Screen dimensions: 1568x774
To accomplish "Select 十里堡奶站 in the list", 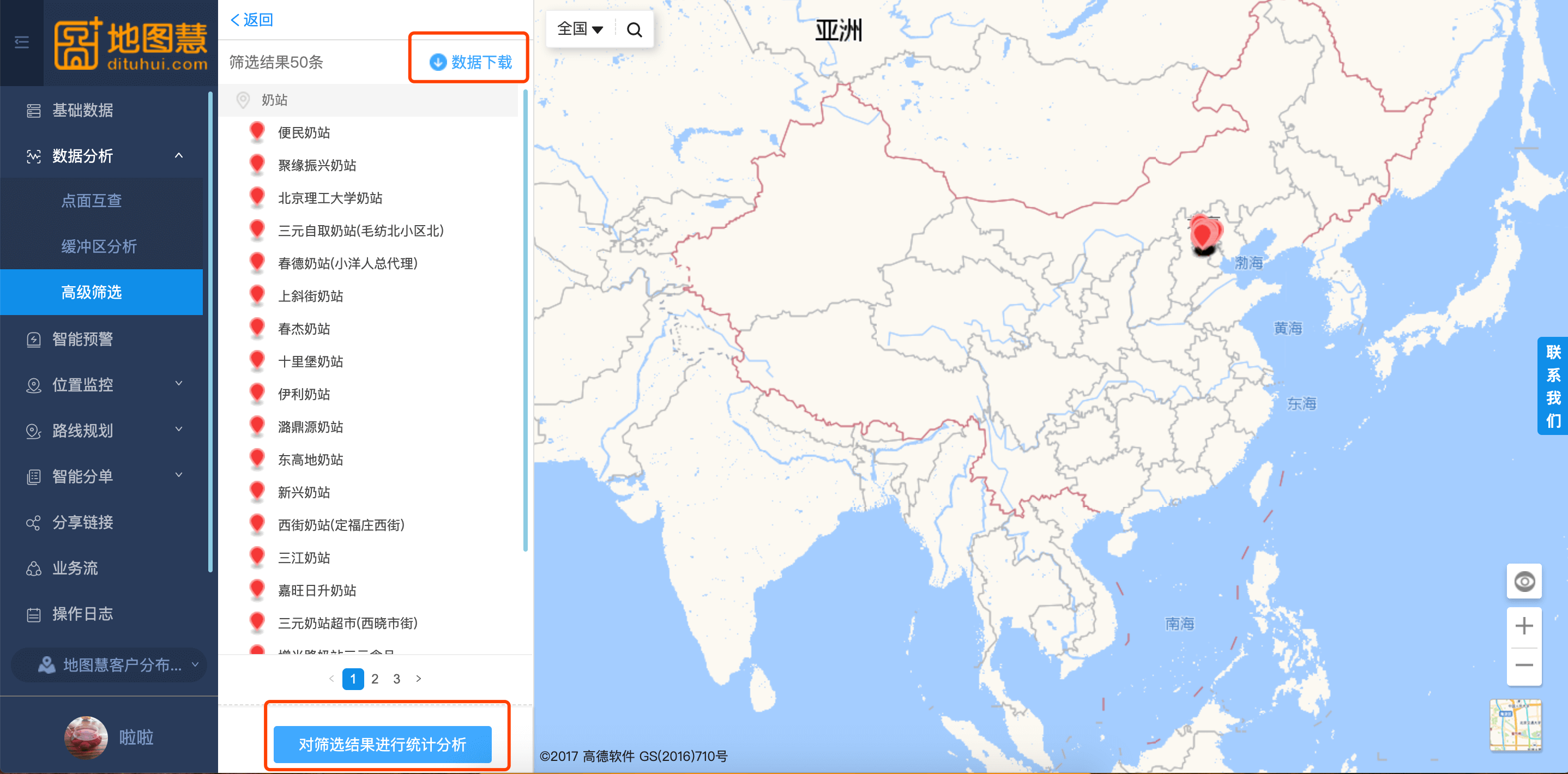I will pyautogui.click(x=310, y=362).
